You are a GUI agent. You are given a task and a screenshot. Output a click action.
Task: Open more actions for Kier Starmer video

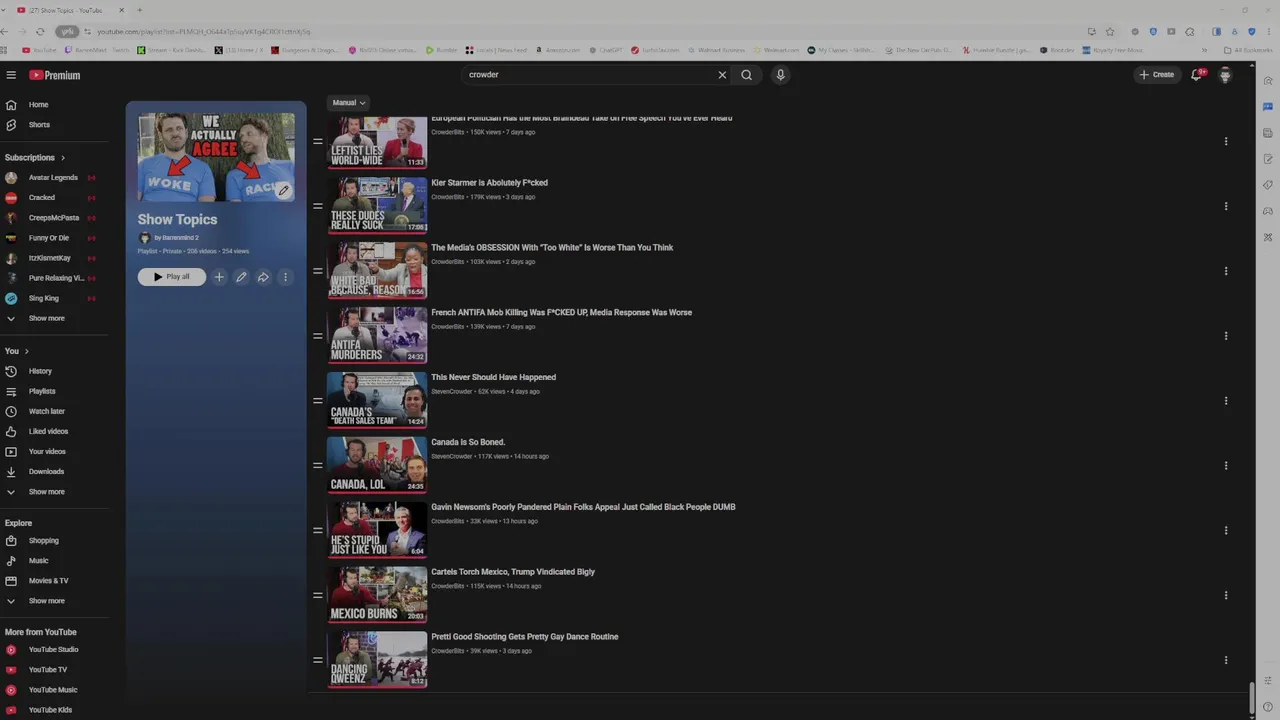(1225, 206)
